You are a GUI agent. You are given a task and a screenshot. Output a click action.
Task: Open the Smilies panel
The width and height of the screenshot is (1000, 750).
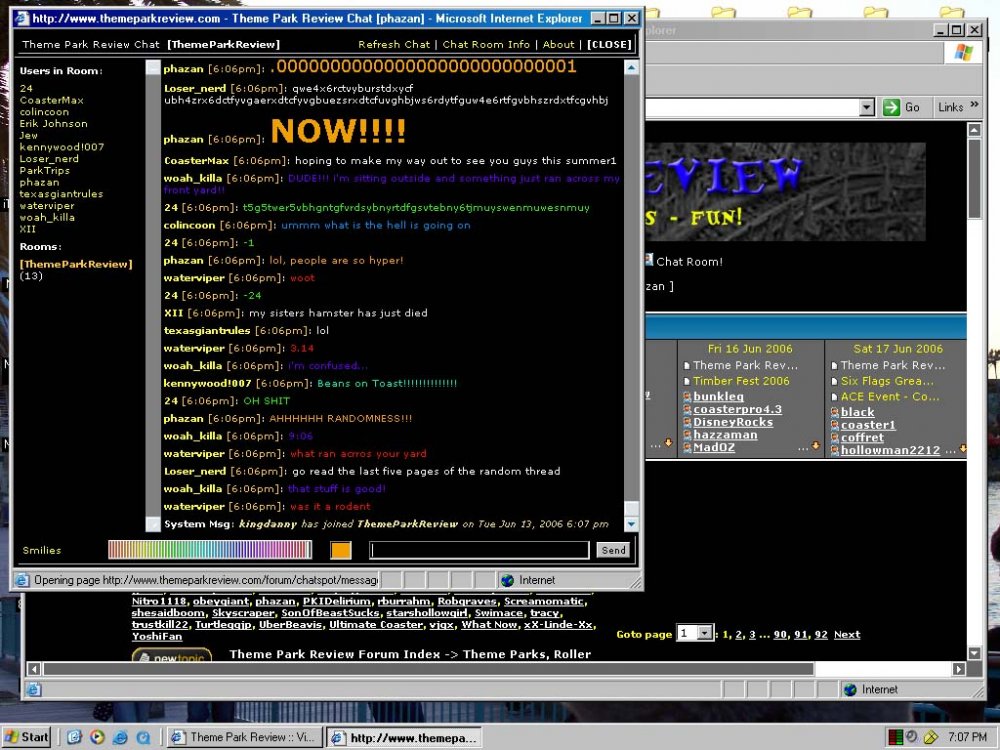tap(42, 550)
